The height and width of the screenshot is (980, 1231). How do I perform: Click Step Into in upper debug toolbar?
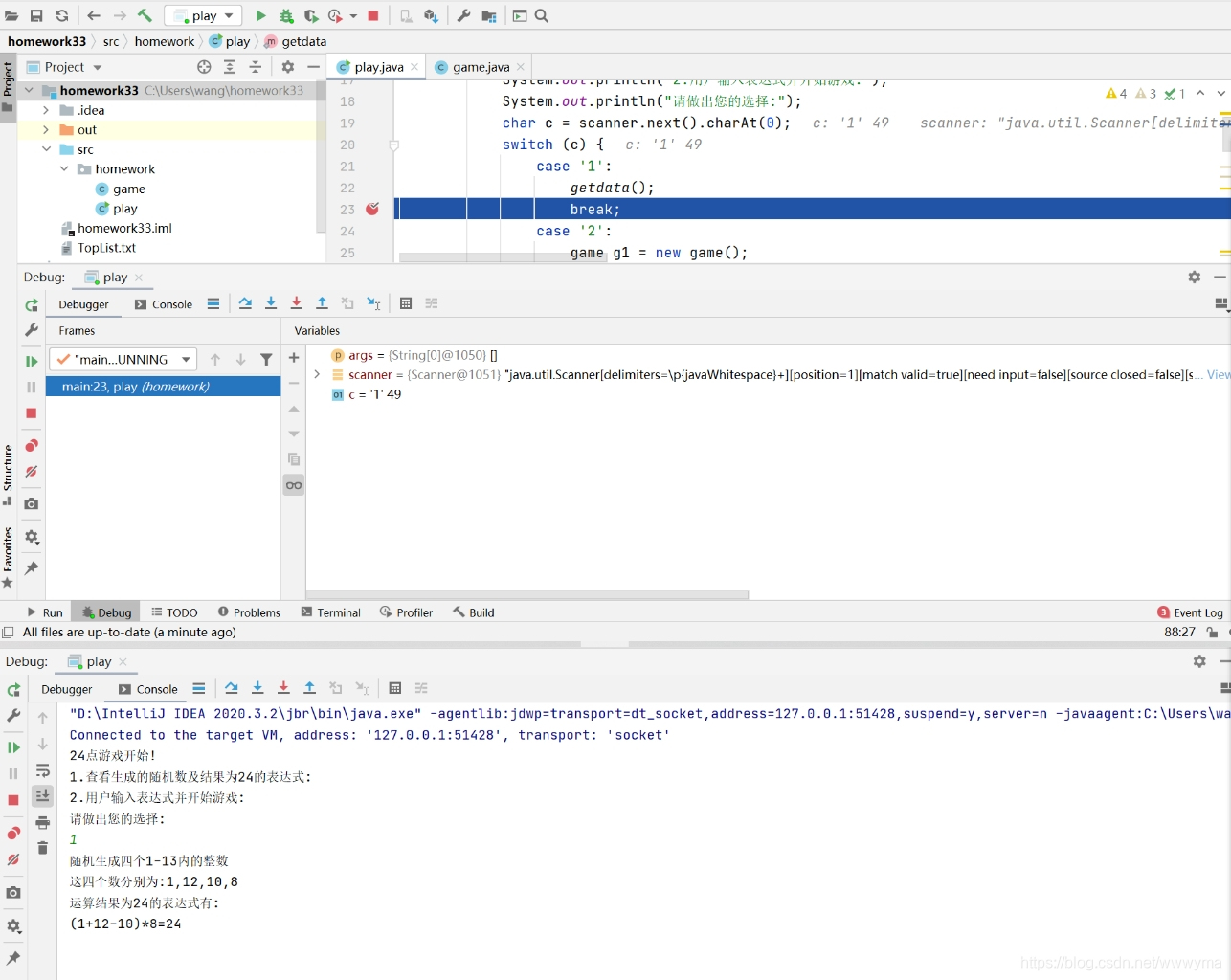[x=271, y=303]
